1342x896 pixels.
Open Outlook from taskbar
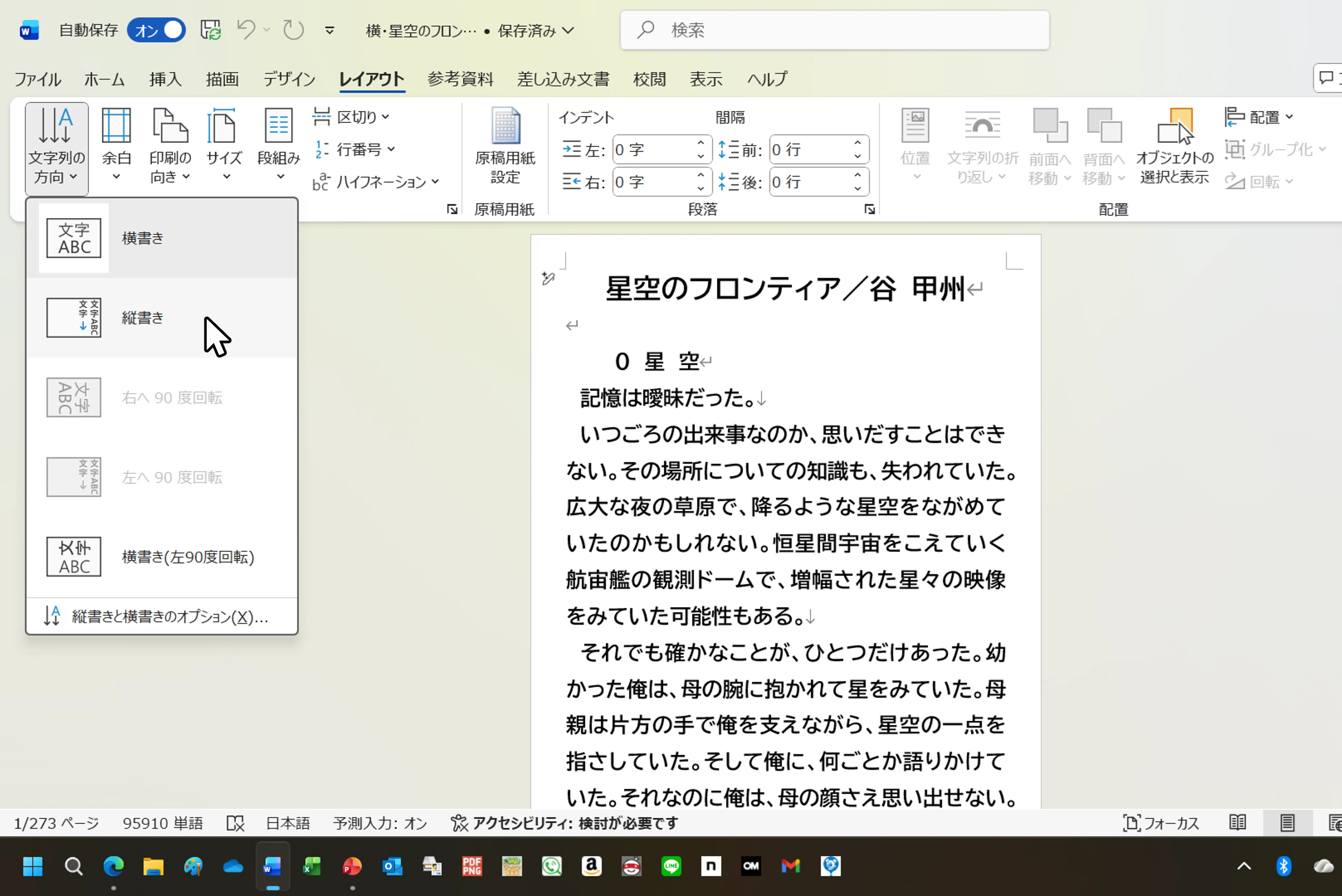(x=392, y=866)
